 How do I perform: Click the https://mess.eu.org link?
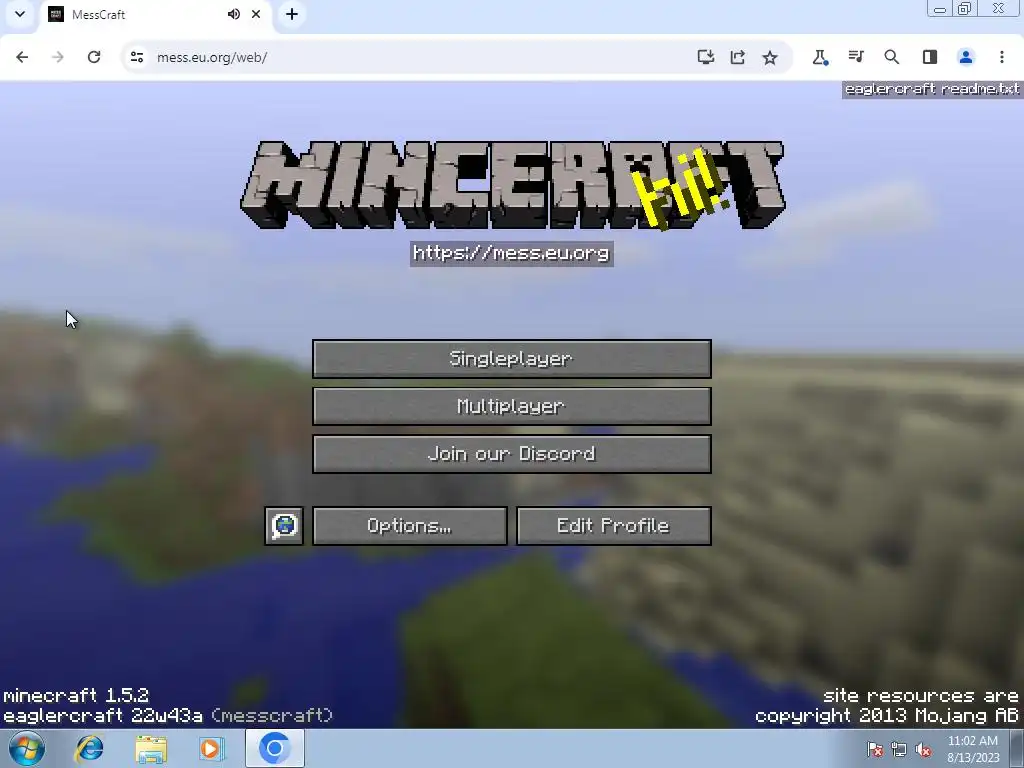511,253
